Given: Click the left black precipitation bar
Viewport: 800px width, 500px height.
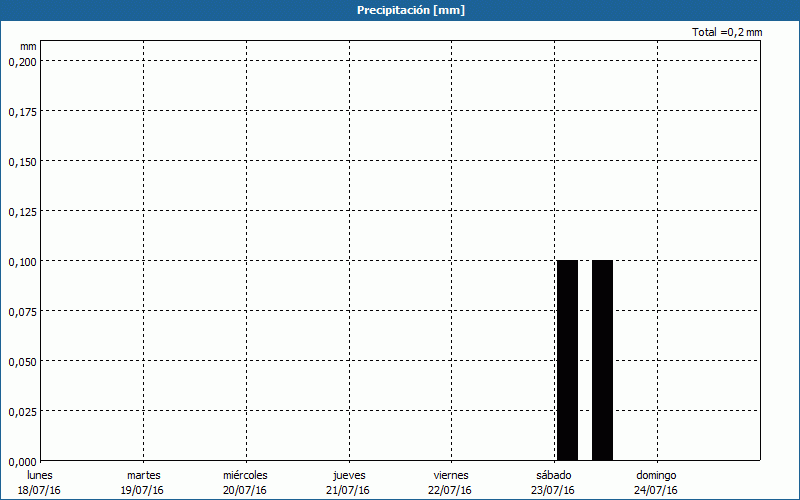Looking at the screenshot, I should pos(567,360).
